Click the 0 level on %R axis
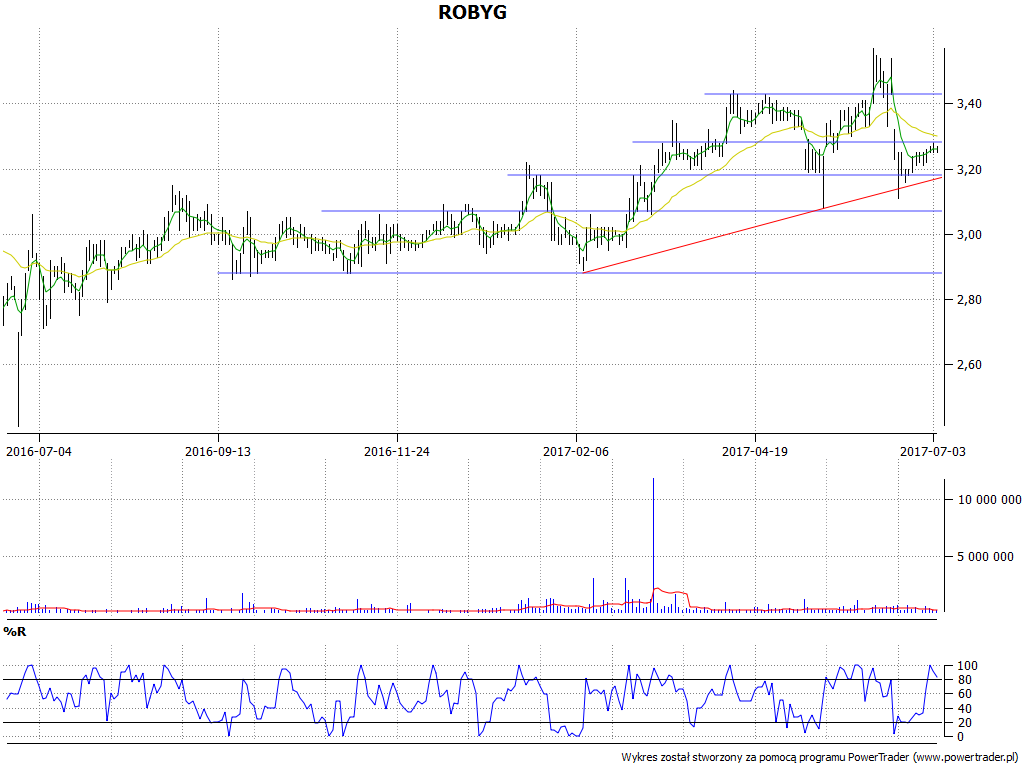The height and width of the screenshot is (768, 1024). [x=959, y=737]
